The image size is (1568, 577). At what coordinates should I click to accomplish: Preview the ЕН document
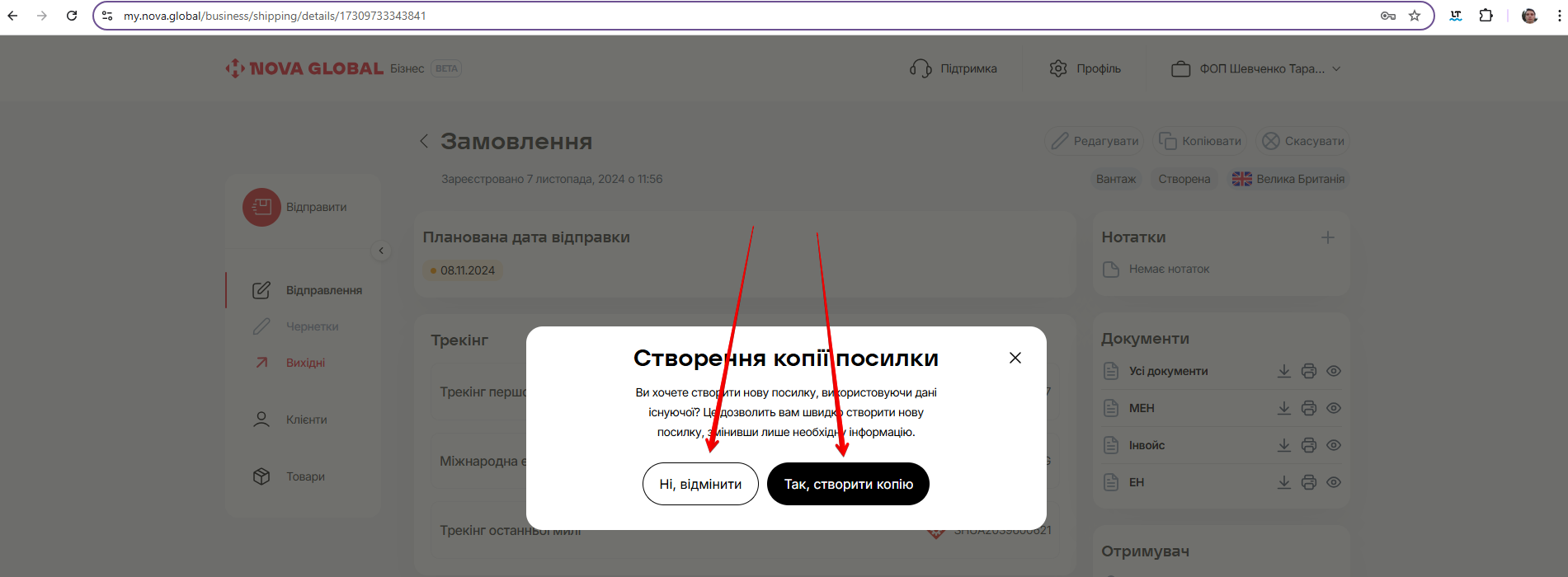(1334, 482)
